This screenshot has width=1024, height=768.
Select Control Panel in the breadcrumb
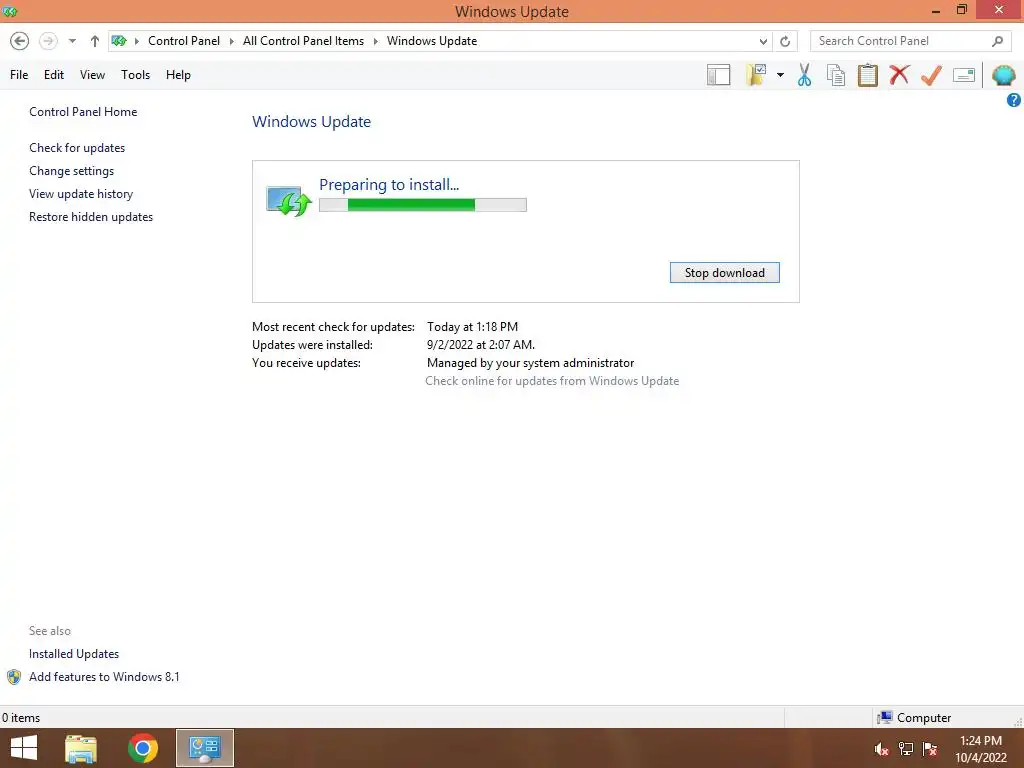click(x=184, y=40)
